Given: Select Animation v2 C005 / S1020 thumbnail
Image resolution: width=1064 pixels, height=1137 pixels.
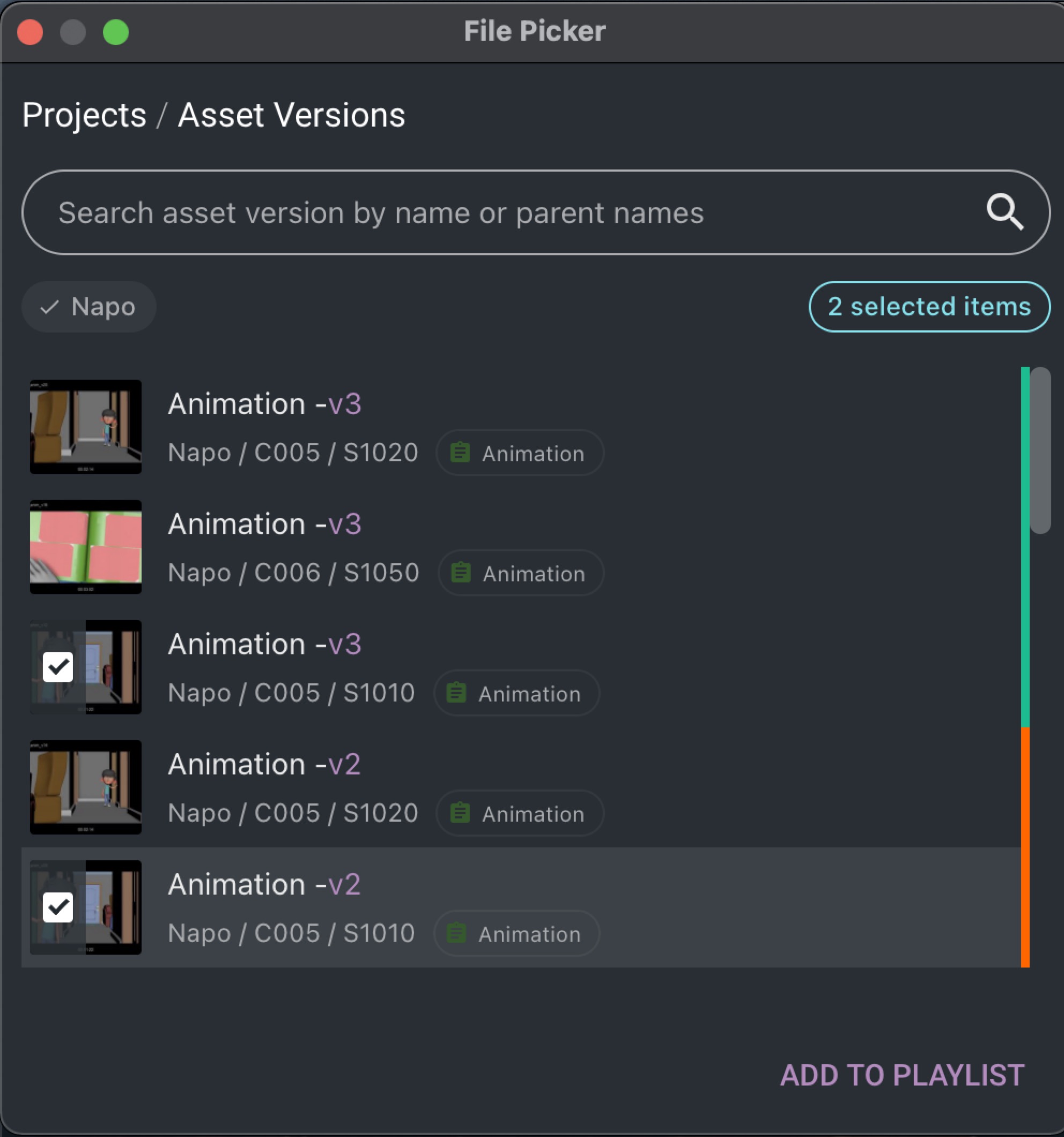Looking at the screenshot, I should (x=86, y=787).
